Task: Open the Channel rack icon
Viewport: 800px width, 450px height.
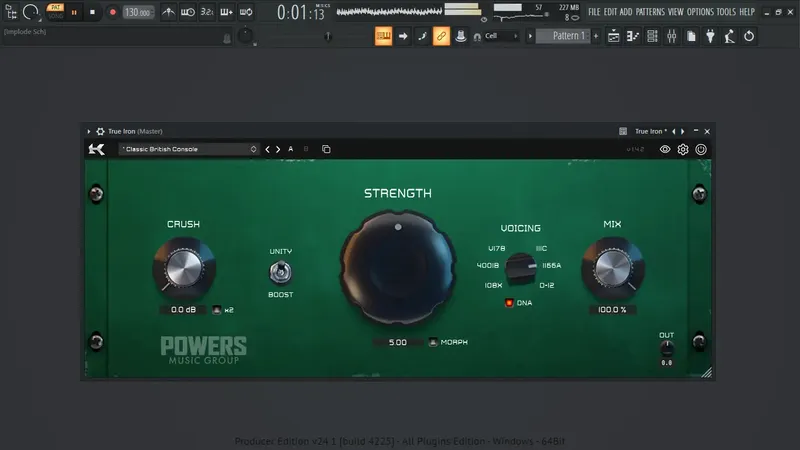Action: (652, 36)
